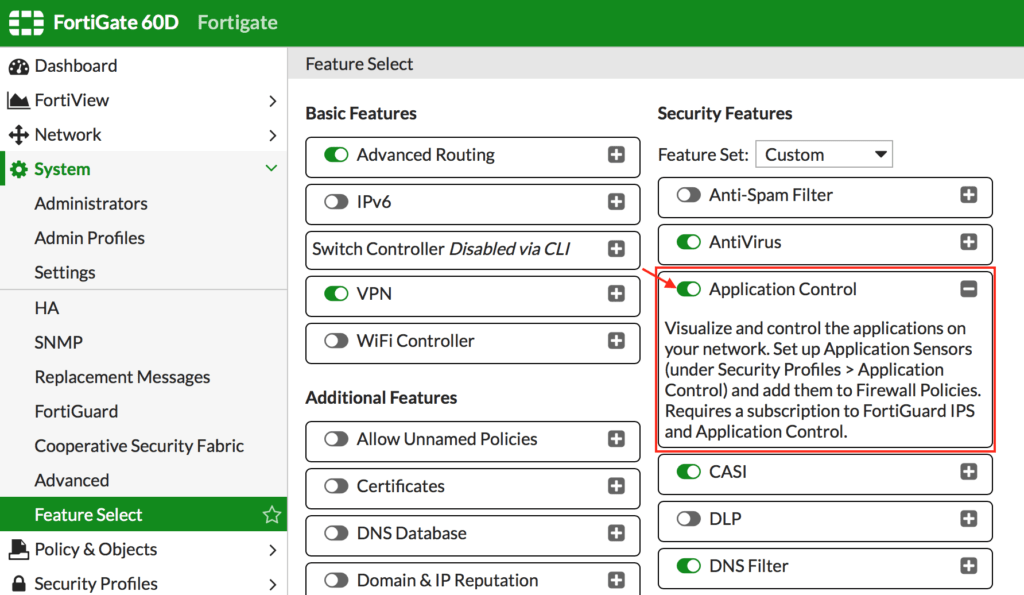
Task: Collapse the Application Control description
Action: (x=968, y=289)
